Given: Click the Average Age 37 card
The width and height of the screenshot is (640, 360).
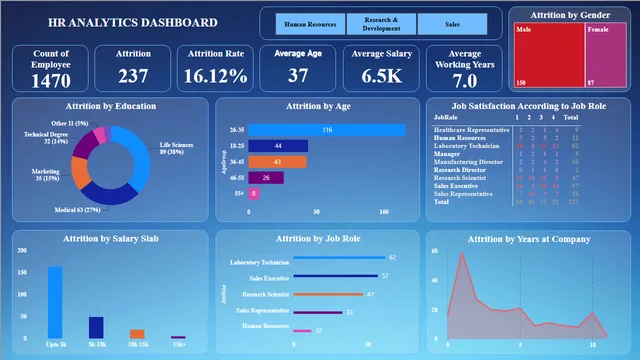Looking at the screenshot, I should tap(298, 69).
